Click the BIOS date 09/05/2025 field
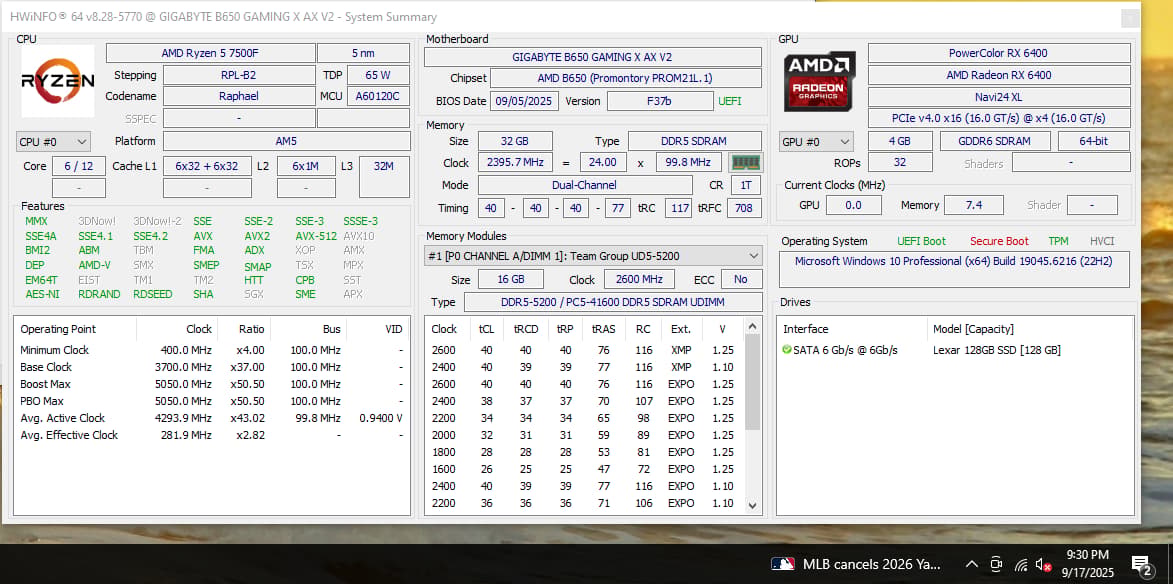 coord(524,100)
